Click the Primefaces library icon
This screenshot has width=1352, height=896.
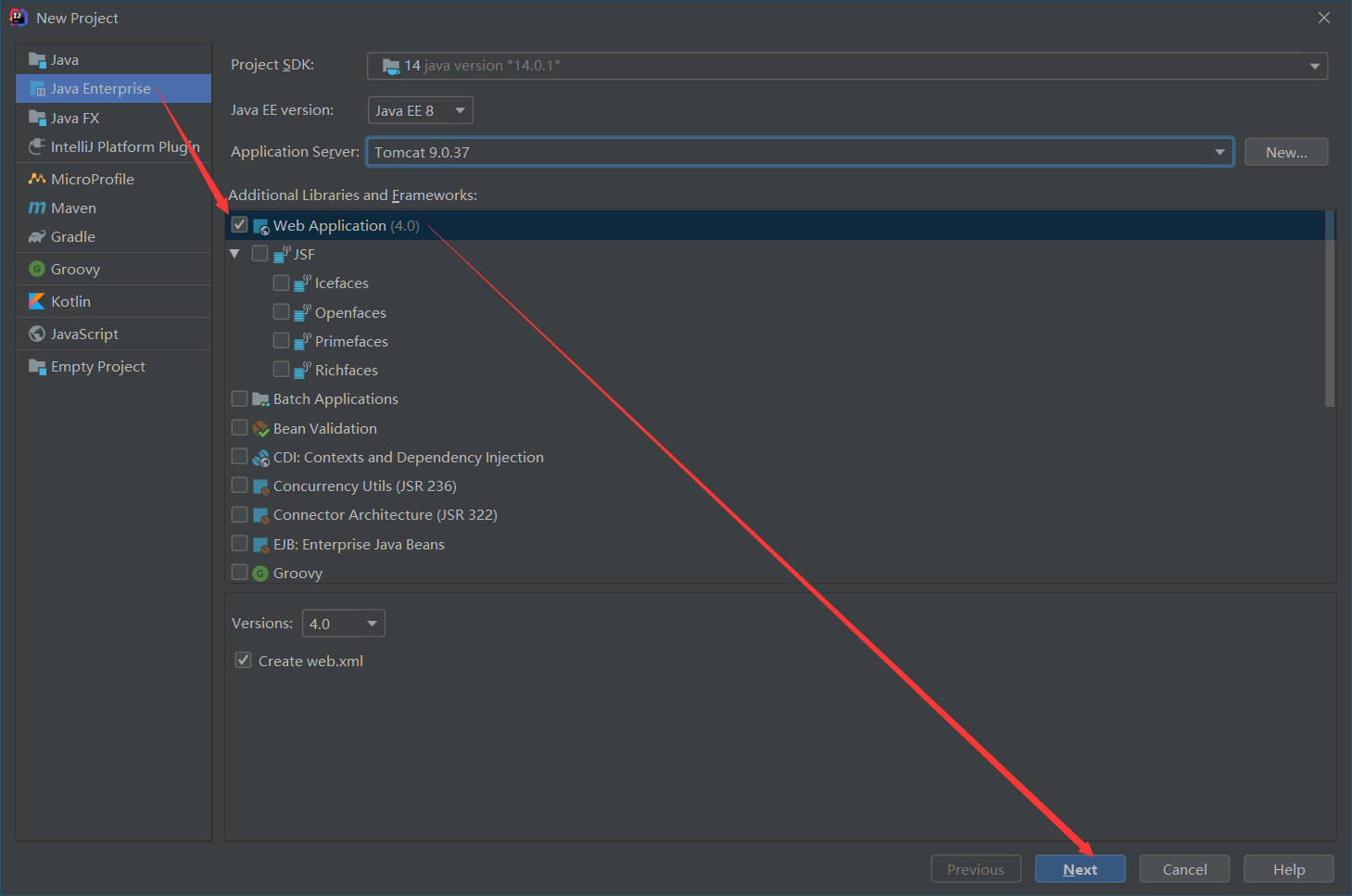[302, 342]
